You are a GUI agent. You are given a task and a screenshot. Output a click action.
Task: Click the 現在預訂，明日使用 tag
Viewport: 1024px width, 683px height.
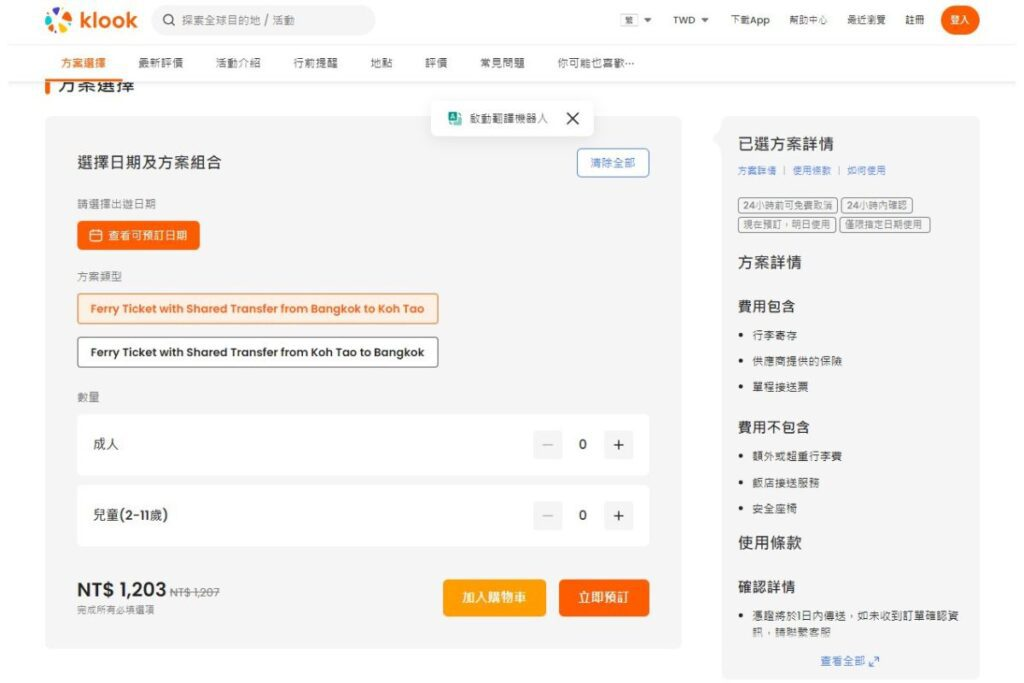pos(786,225)
